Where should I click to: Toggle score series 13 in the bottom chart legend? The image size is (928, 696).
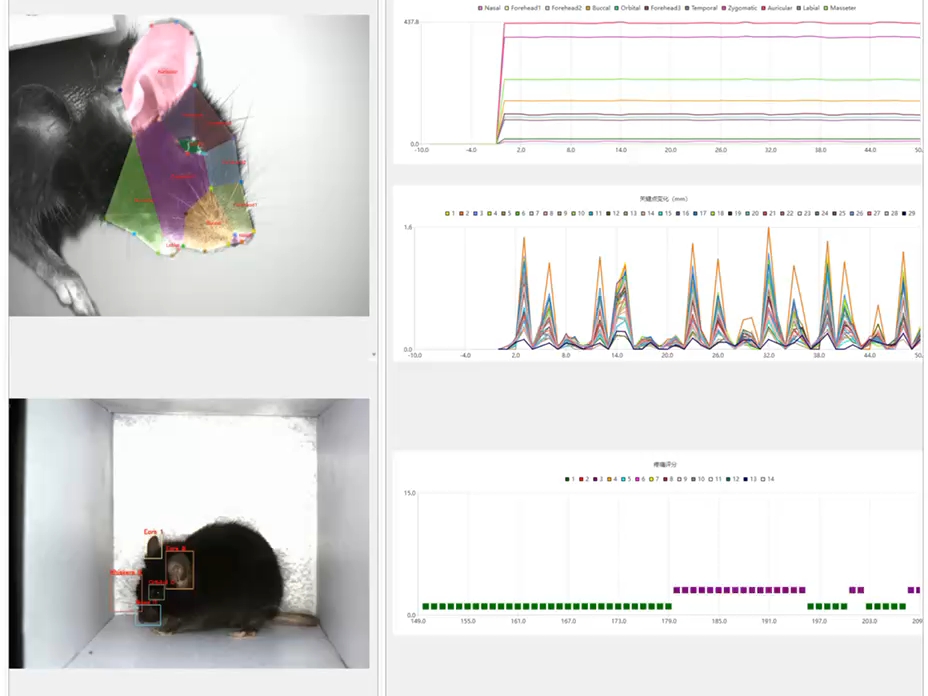(x=750, y=479)
